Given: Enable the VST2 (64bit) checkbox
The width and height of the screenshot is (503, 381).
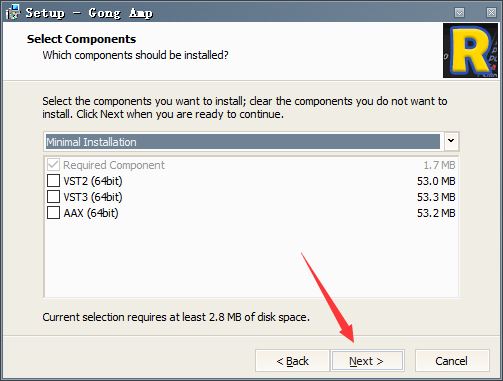Looking at the screenshot, I should pyautogui.click(x=53, y=181).
